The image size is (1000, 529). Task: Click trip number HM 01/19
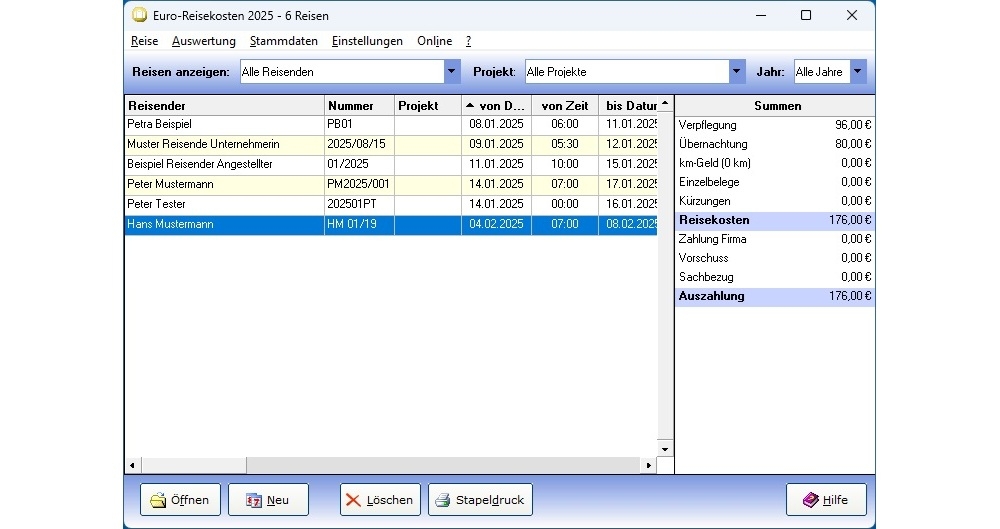coord(351,225)
